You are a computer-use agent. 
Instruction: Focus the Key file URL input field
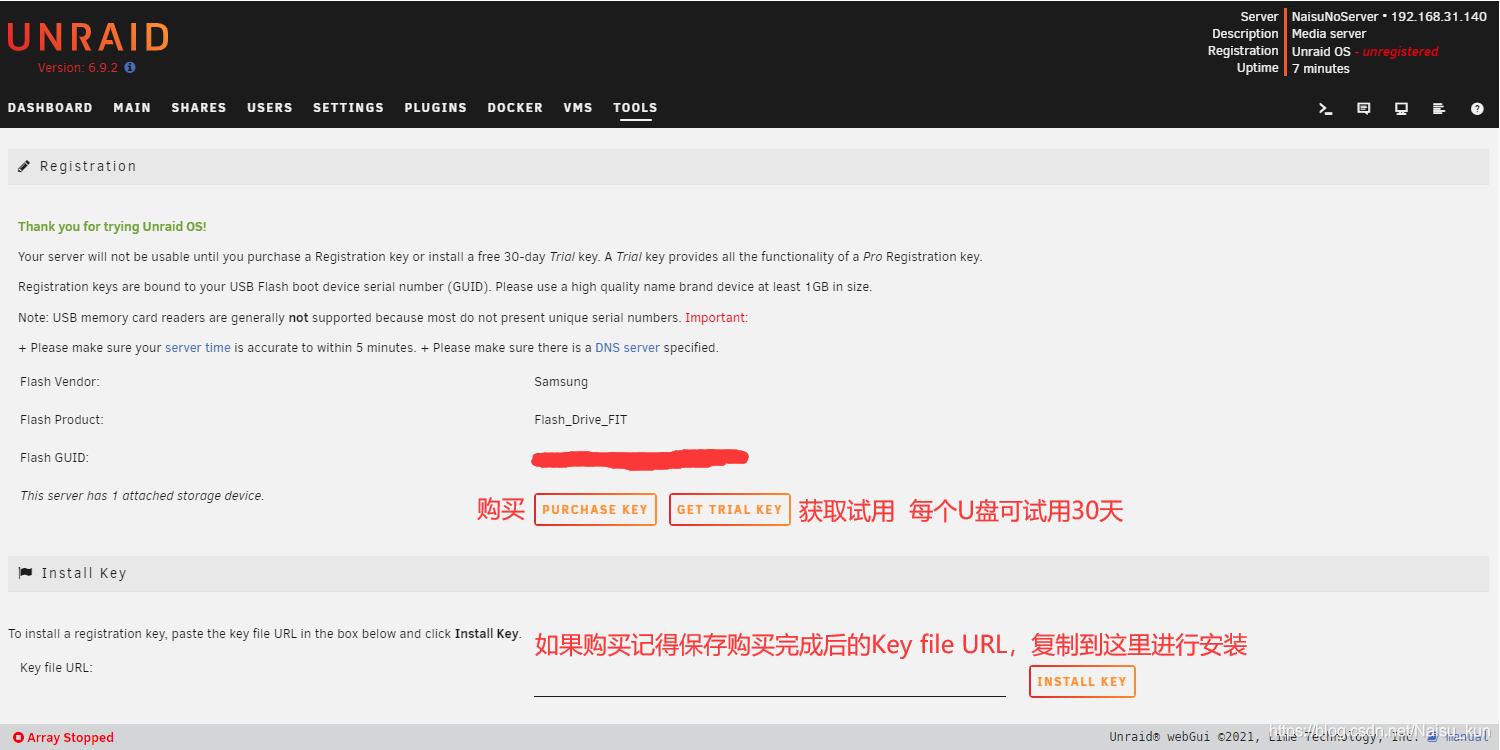coord(770,682)
